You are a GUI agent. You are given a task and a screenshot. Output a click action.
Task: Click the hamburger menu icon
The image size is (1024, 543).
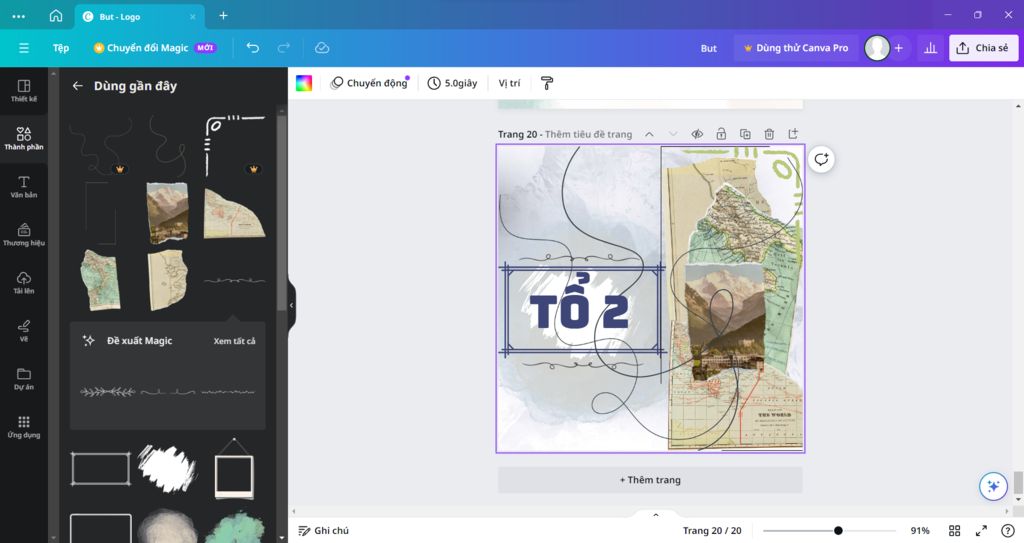(x=24, y=48)
